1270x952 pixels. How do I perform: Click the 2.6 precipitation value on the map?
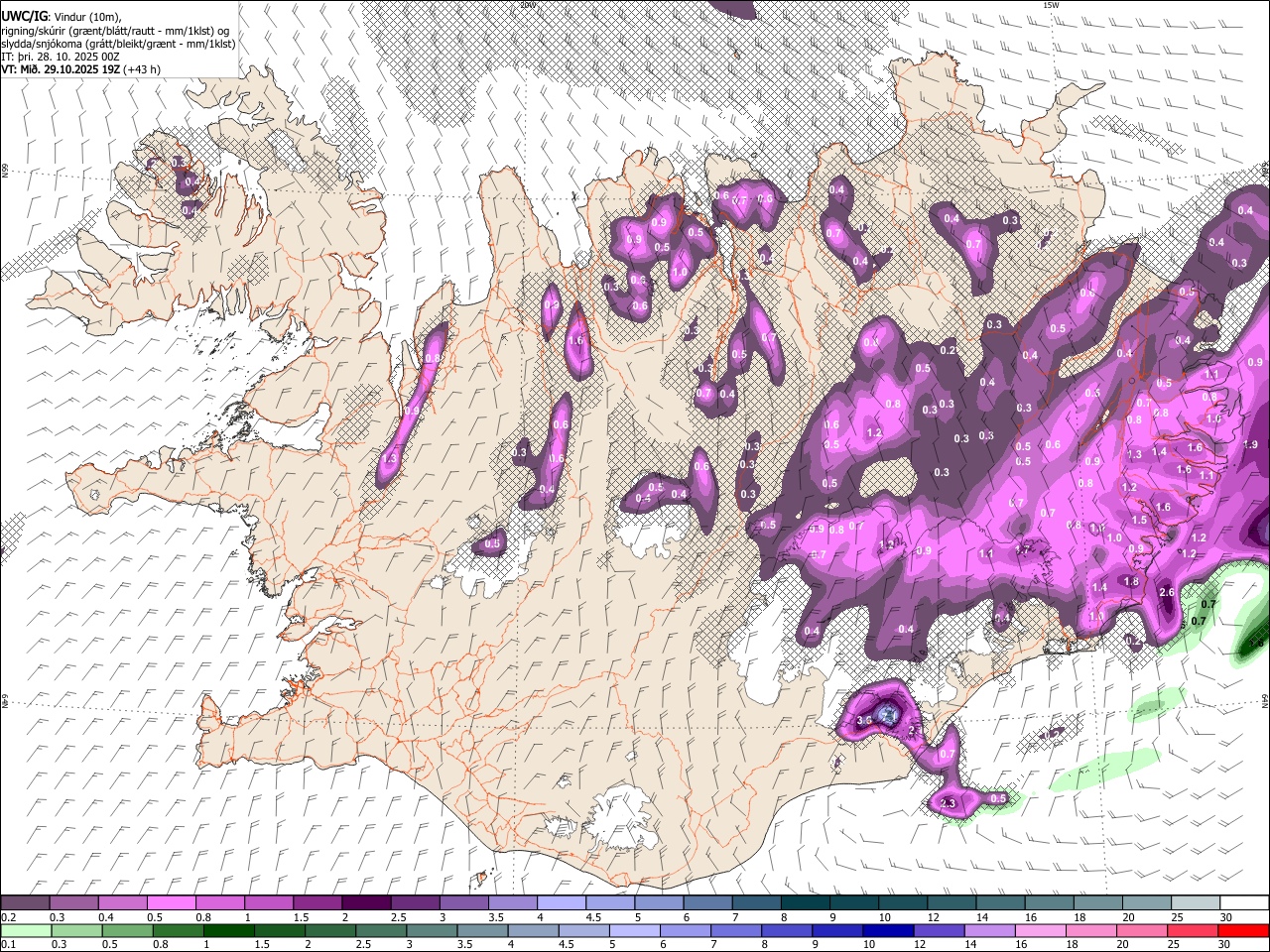pyautogui.click(x=1167, y=593)
